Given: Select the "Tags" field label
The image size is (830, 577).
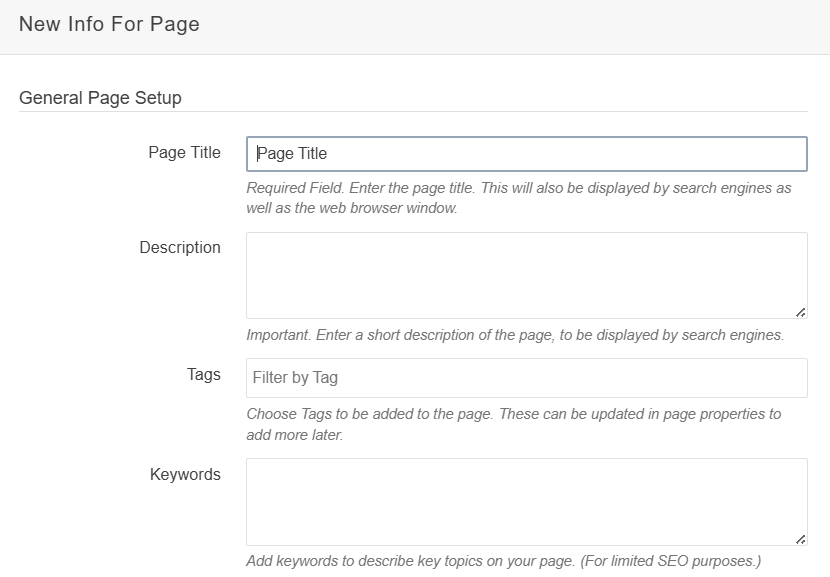Looking at the screenshot, I should (203, 375).
